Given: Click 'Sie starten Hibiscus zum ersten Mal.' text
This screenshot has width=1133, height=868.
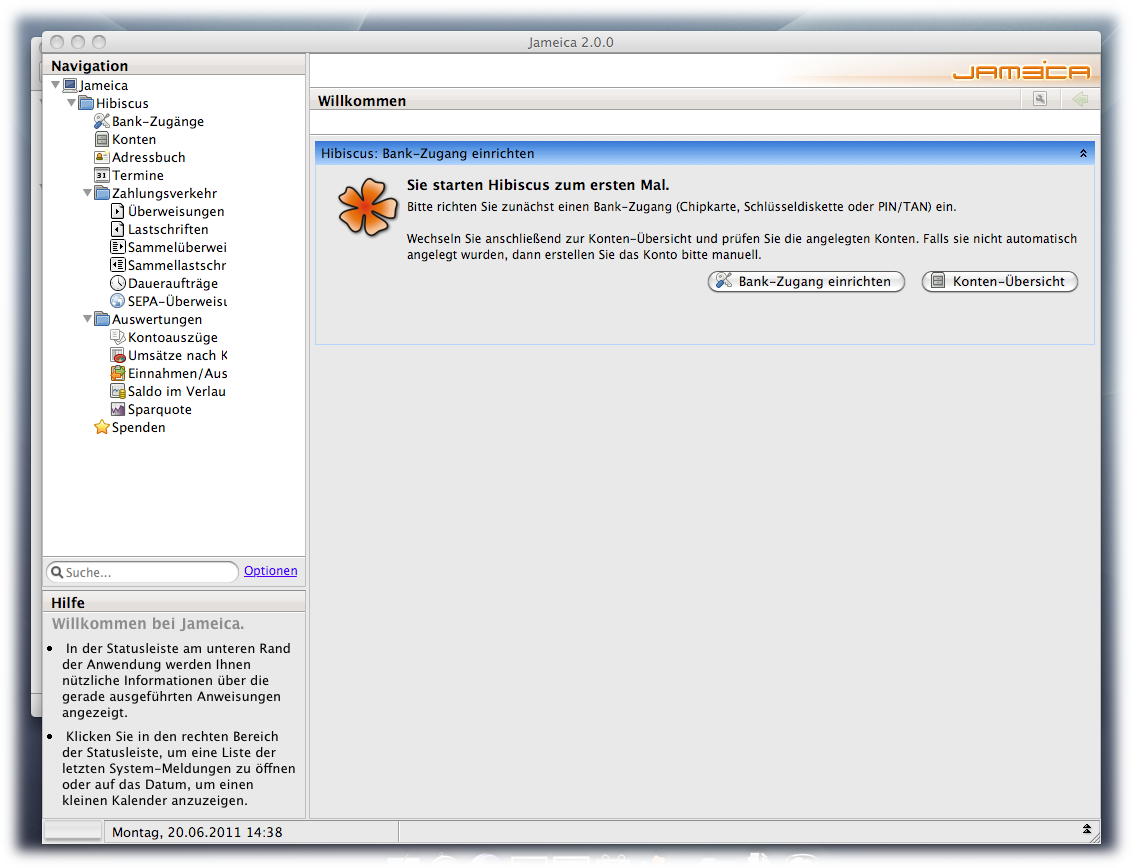Looking at the screenshot, I should tap(538, 185).
